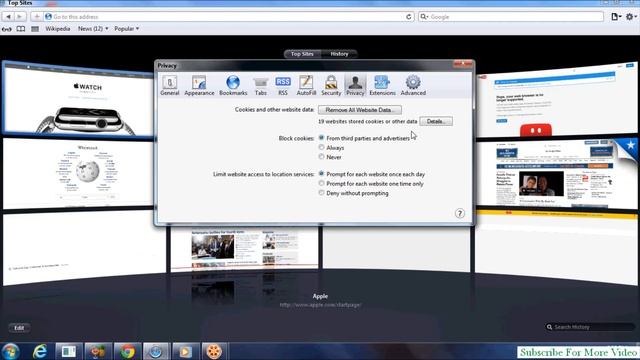Open the Security preferences pane
640x360 pixels.
coord(331,85)
